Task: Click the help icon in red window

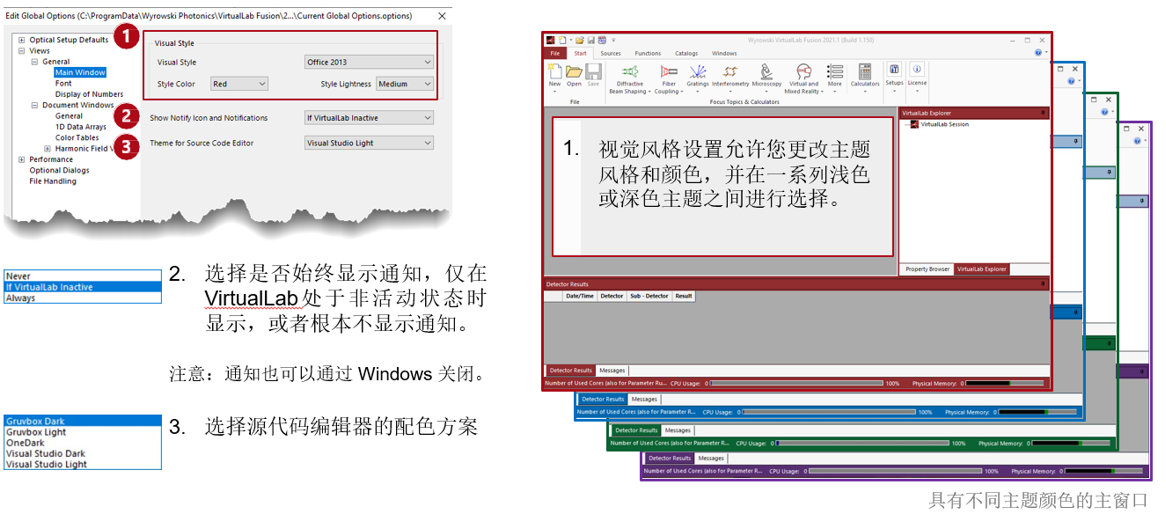Action: [1039, 53]
